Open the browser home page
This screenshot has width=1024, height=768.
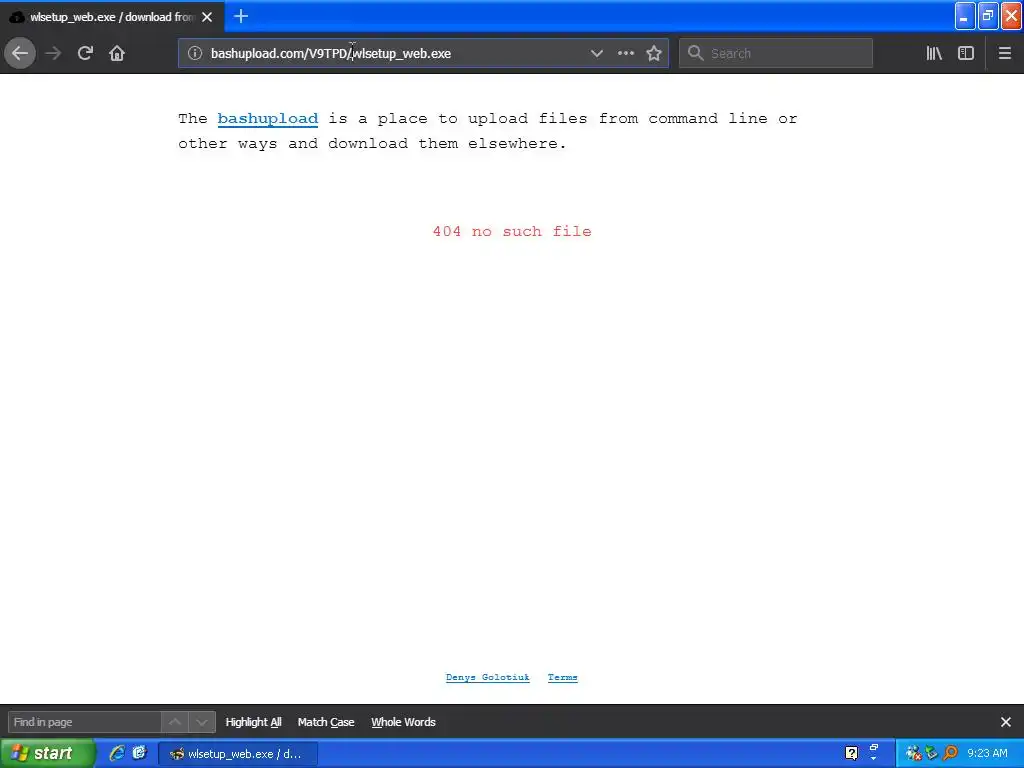(x=117, y=53)
